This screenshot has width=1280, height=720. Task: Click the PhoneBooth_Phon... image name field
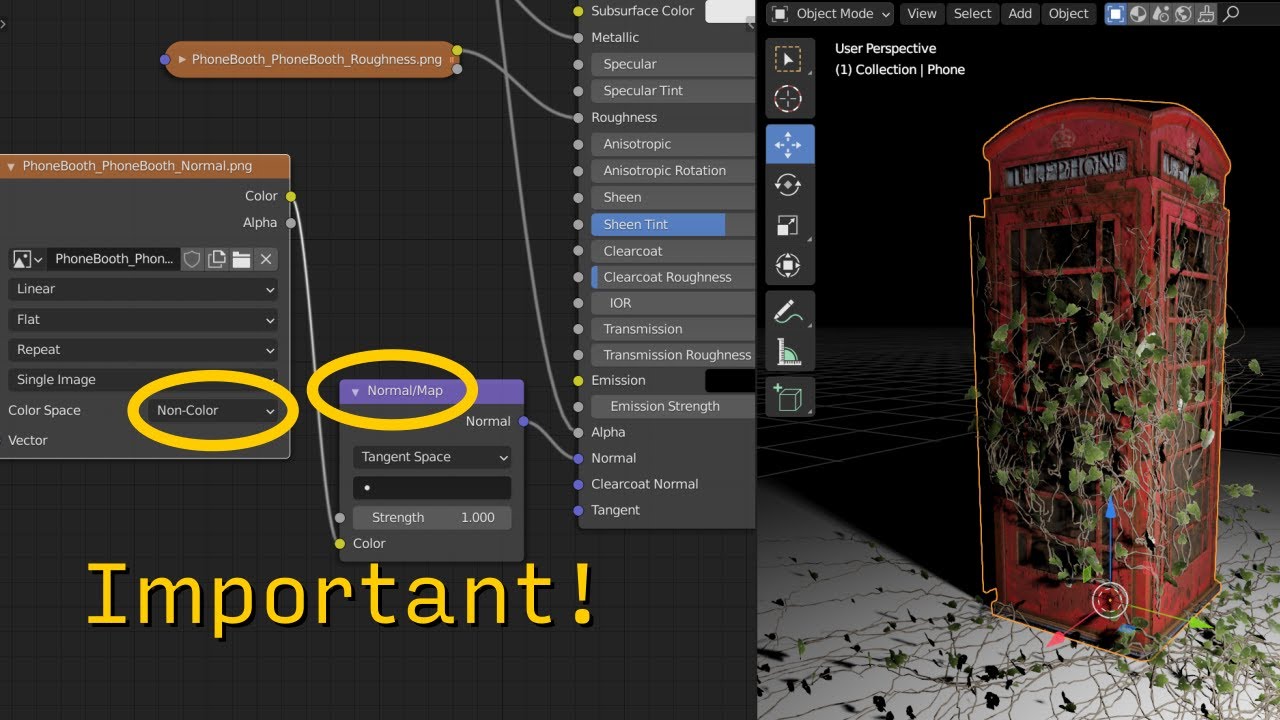pyautogui.click(x=114, y=259)
